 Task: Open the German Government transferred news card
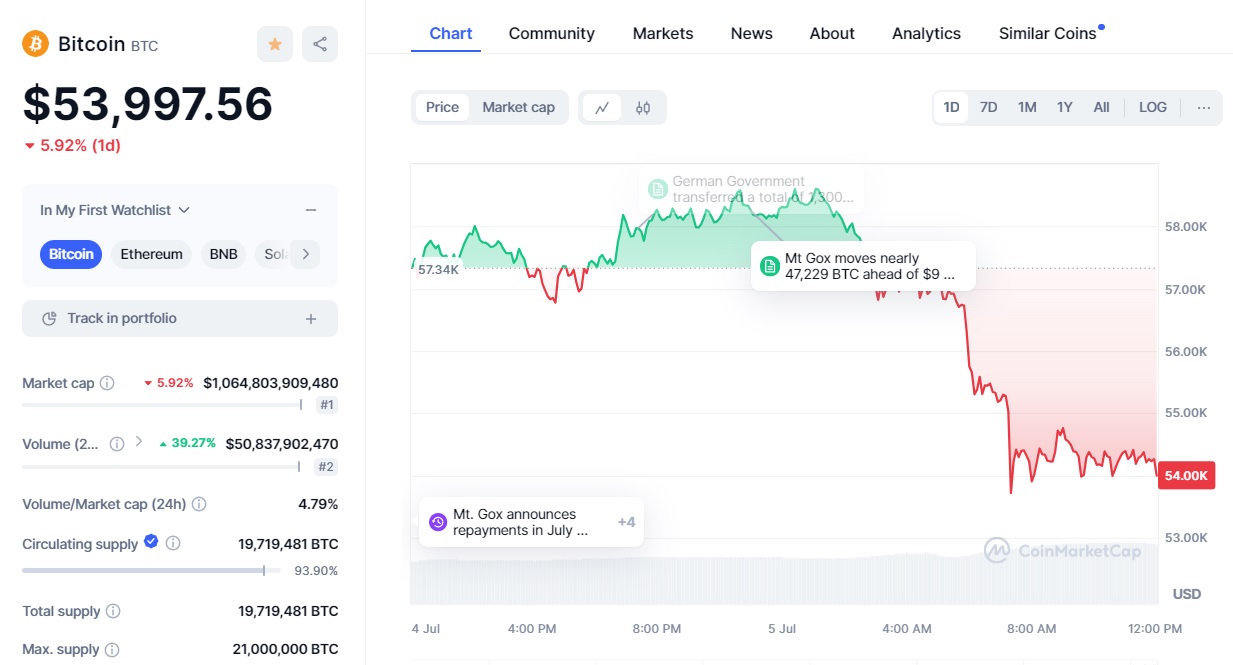pyautogui.click(x=751, y=189)
